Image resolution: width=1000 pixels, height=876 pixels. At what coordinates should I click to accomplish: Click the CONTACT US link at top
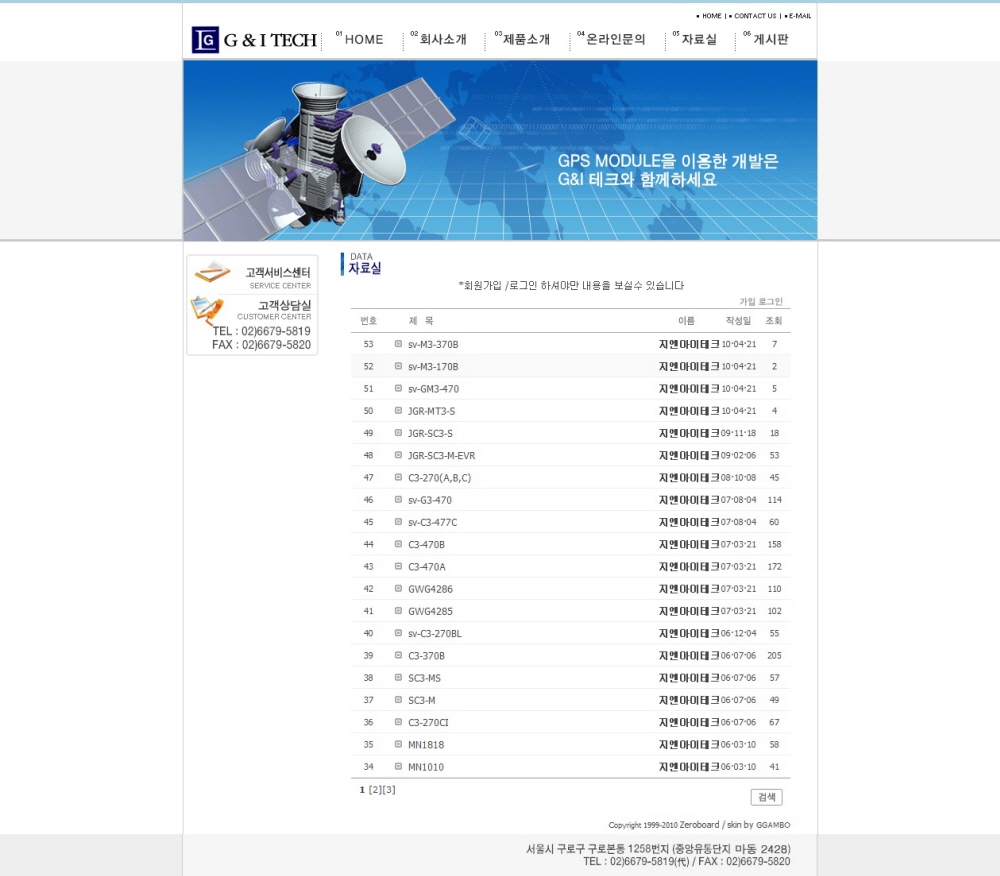coord(754,16)
